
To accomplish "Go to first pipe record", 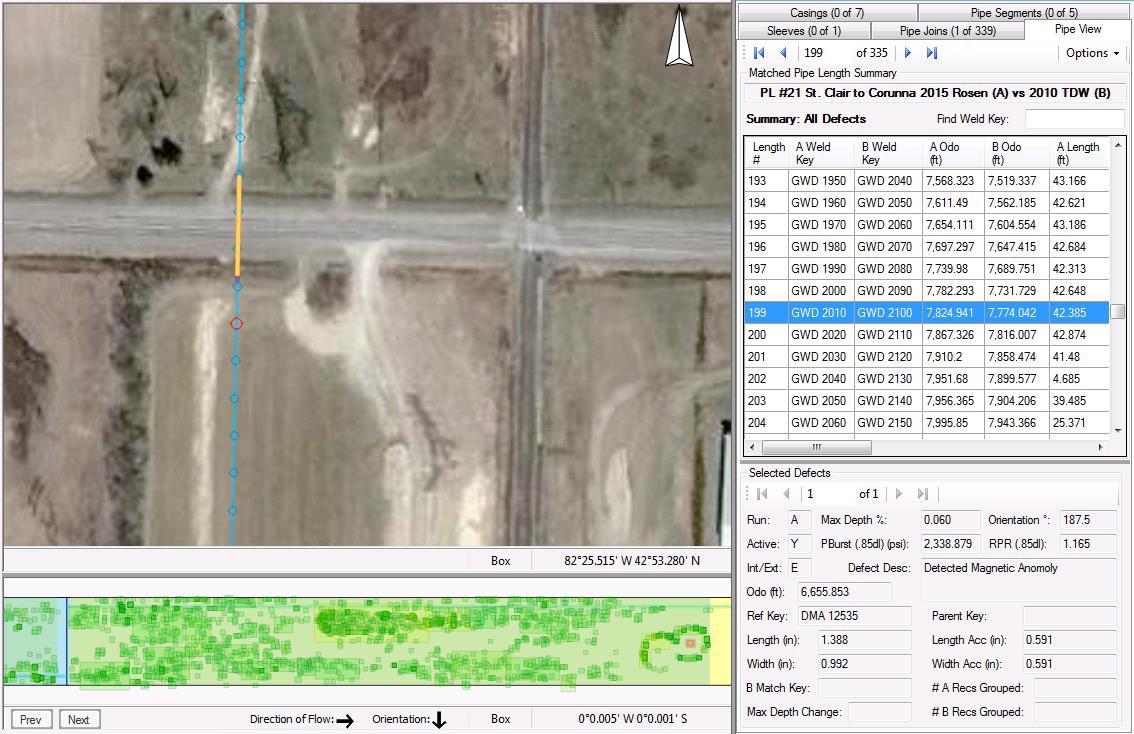I will pos(759,53).
